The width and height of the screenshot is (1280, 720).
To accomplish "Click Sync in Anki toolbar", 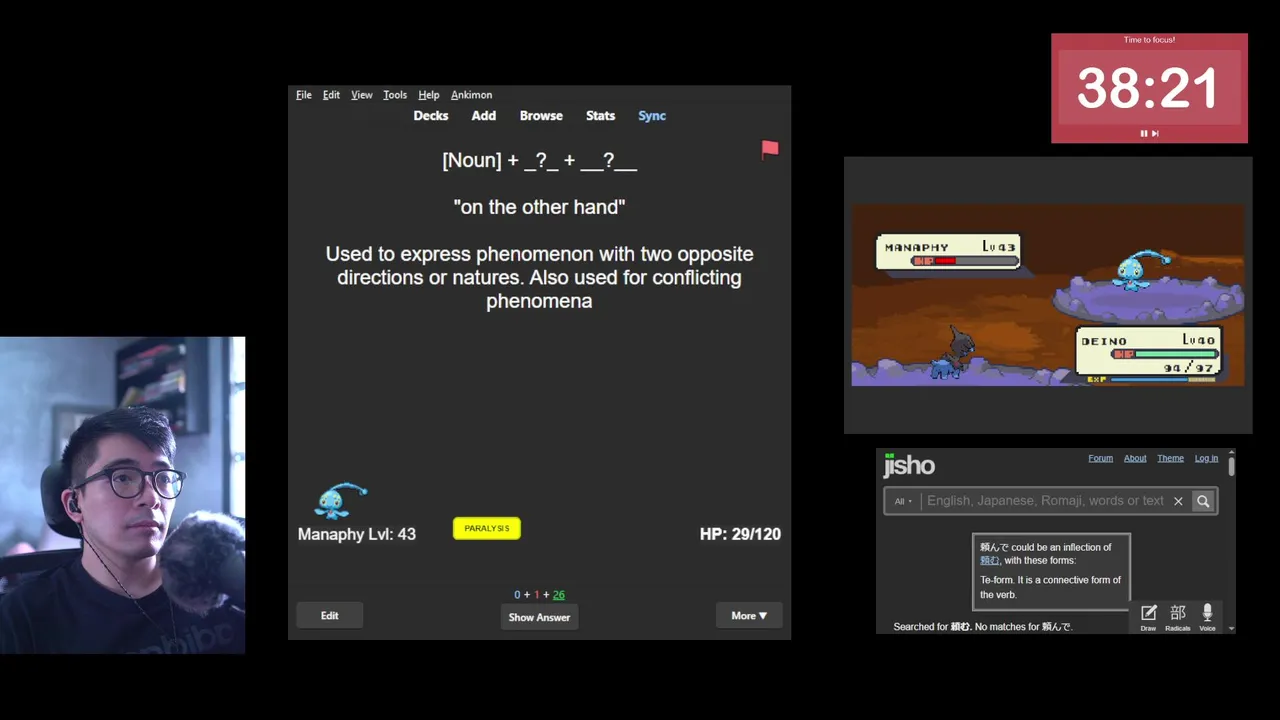I will pyautogui.click(x=652, y=116).
